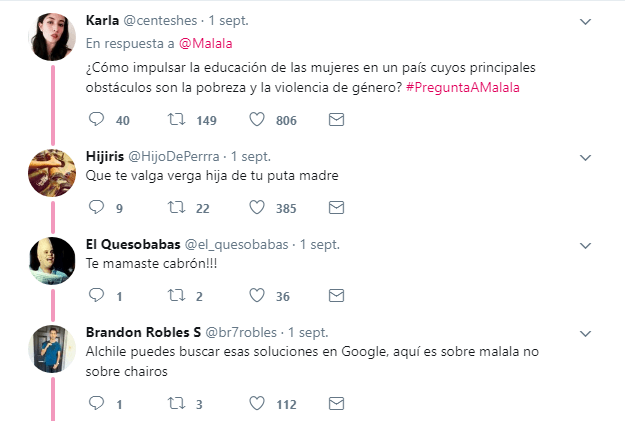Image resolution: width=625 pixels, height=421 pixels.
Task: Open Karla's profile picture
Action: pyautogui.click(x=52, y=36)
